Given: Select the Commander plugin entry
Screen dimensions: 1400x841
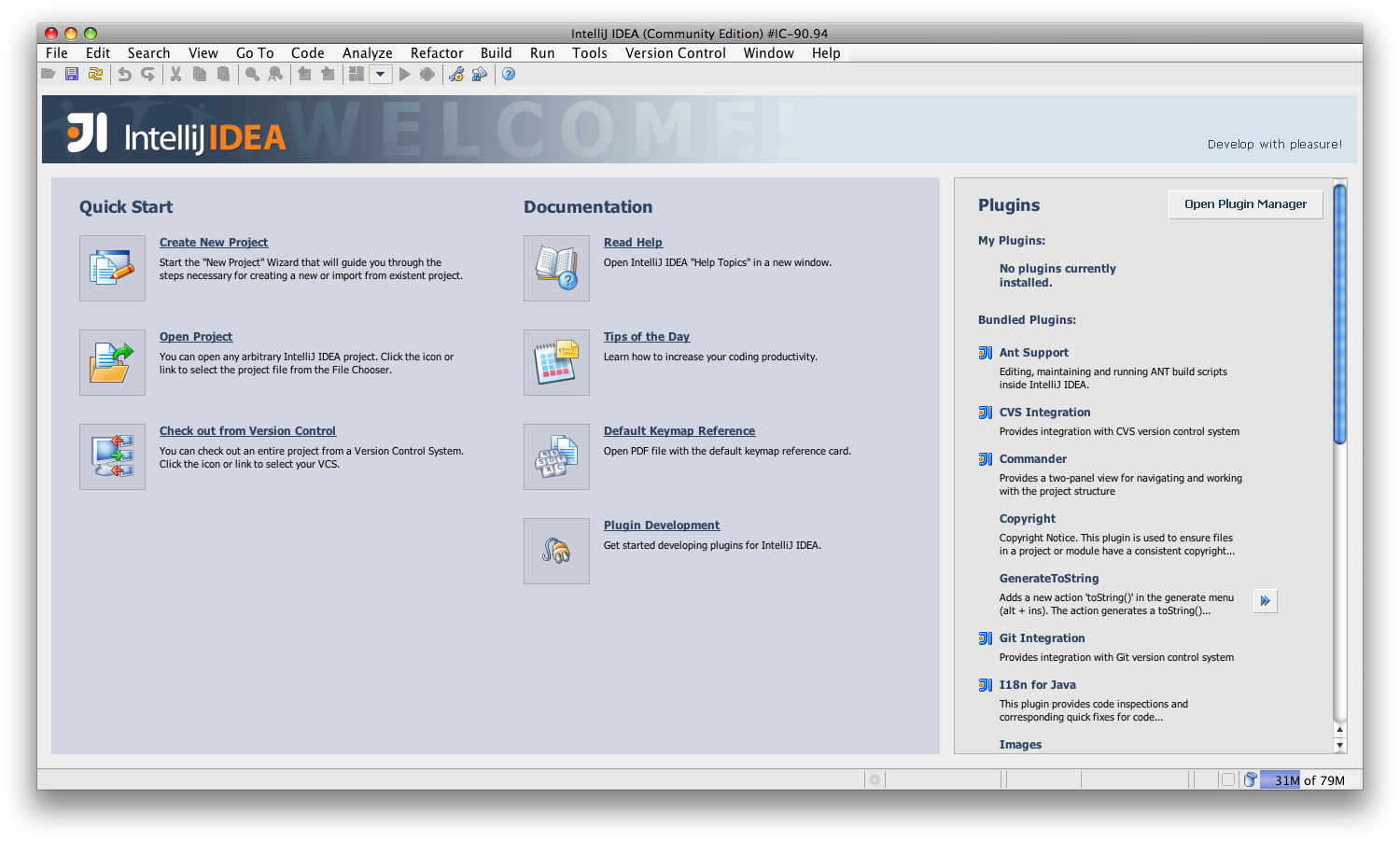Looking at the screenshot, I should [x=1033, y=459].
